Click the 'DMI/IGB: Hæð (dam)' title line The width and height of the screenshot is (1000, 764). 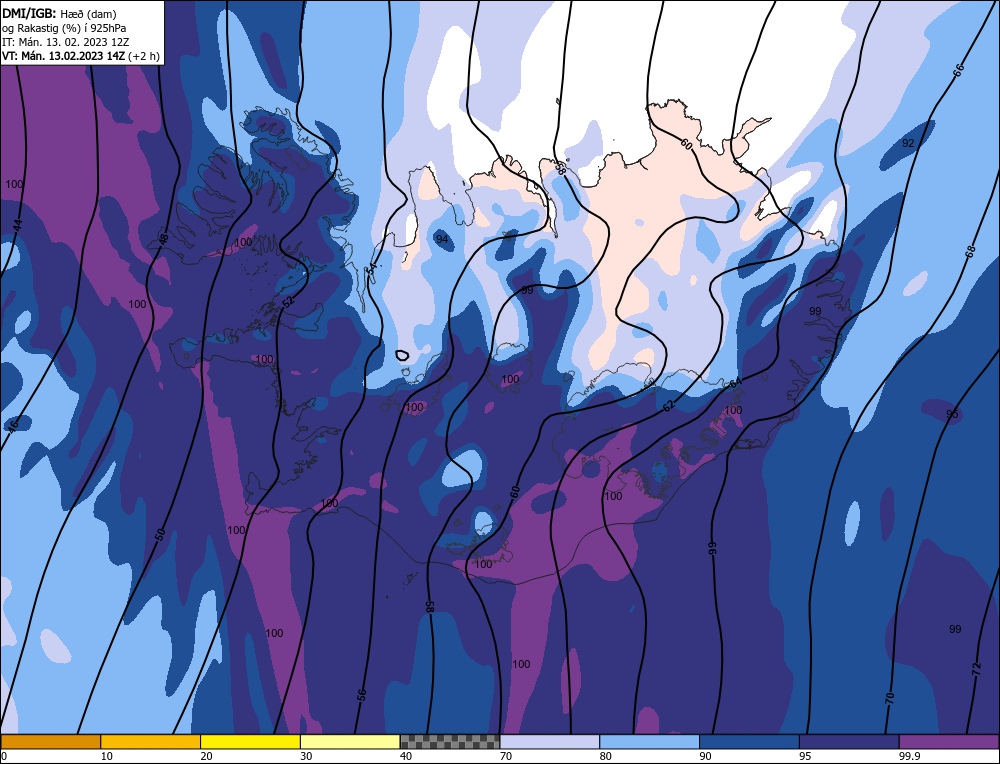[x=59, y=13]
